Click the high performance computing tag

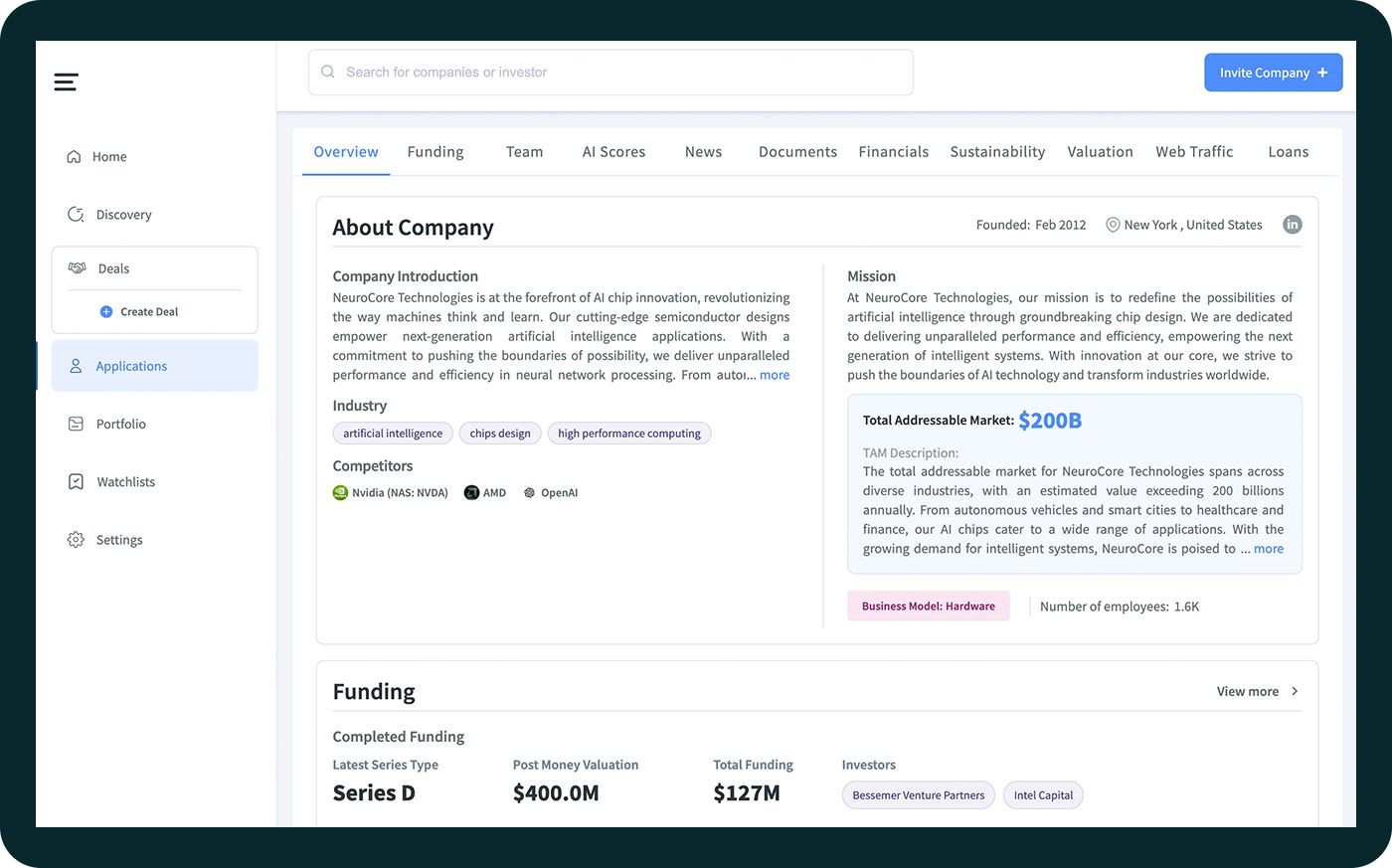(x=629, y=434)
